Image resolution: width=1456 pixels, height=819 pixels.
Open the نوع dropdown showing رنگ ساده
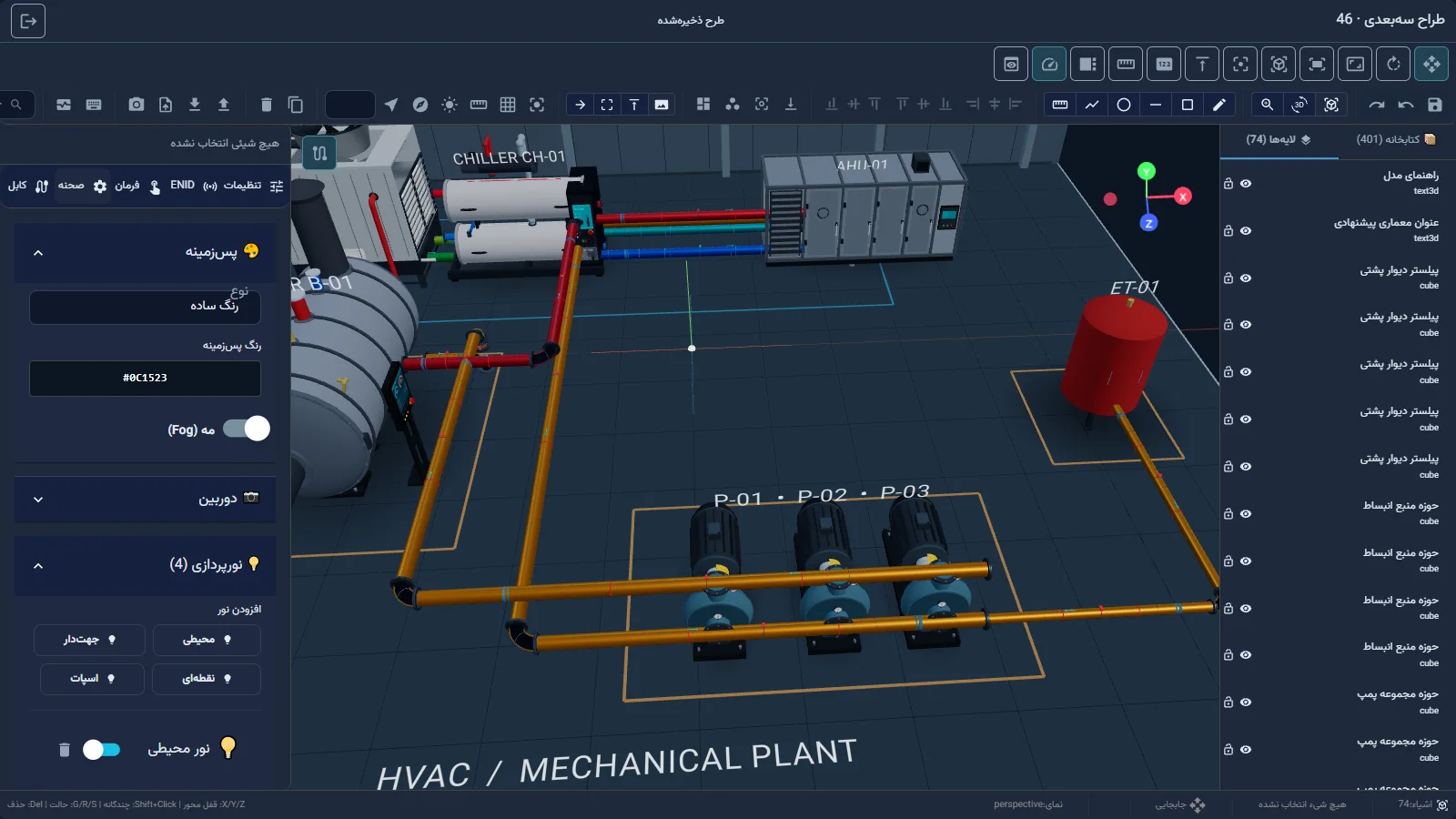tap(146, 307)
